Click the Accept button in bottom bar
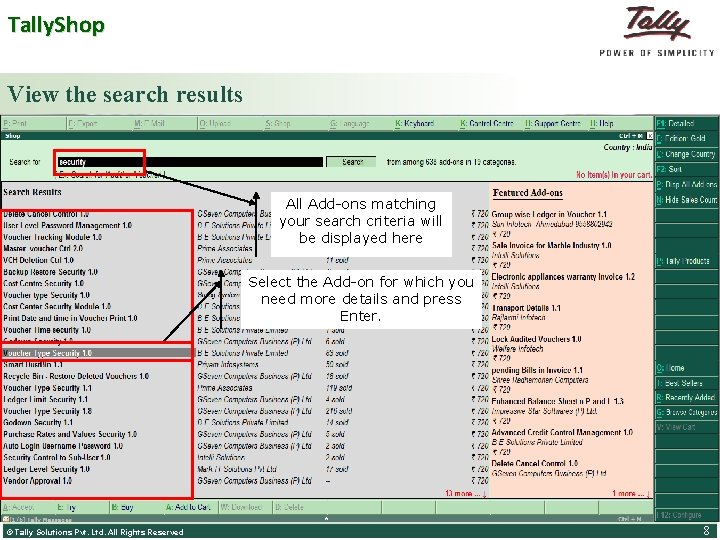Viewport: 720px width, 540px height. click(18, 507)
